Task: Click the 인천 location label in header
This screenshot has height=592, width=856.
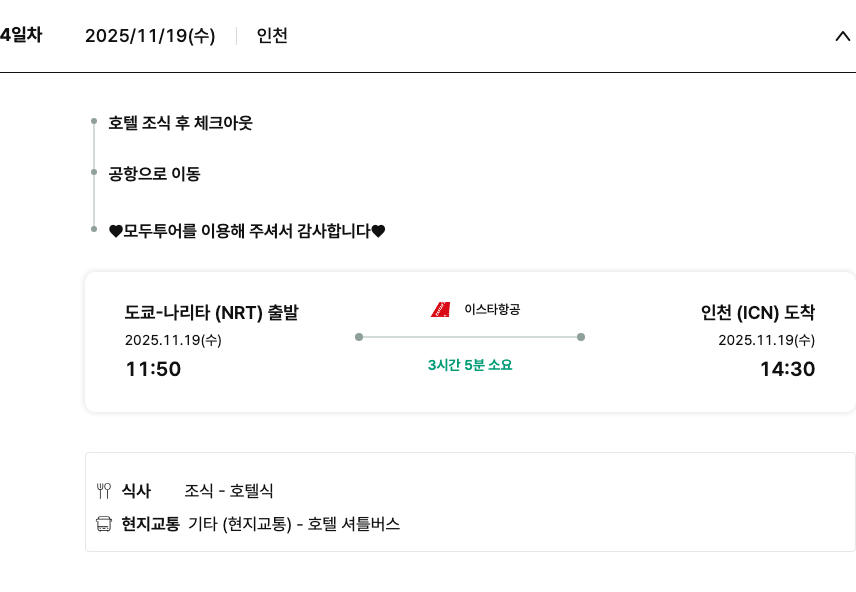Action: click(272, 36)
